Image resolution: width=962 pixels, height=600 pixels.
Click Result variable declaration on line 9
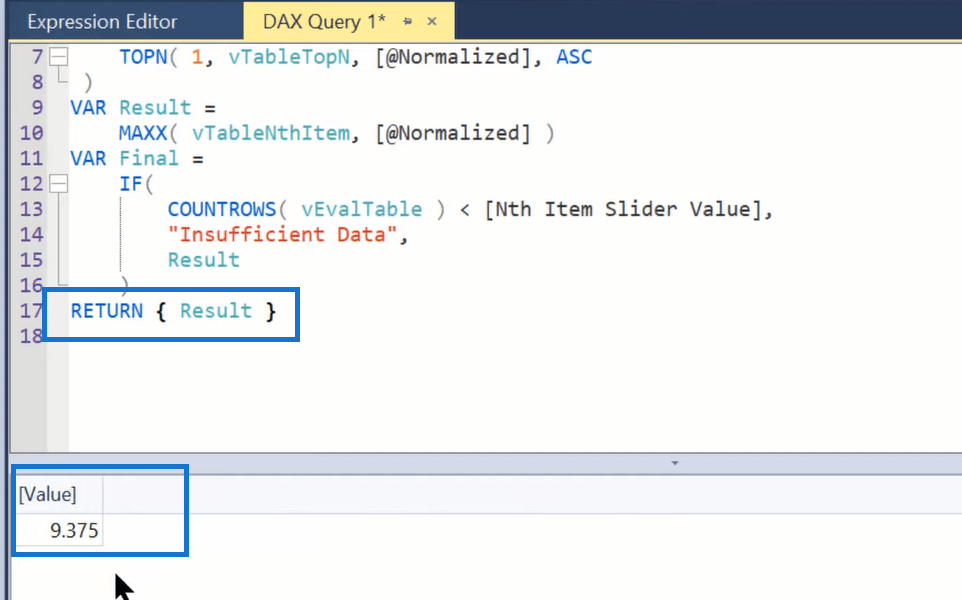[x=155, y=107]
